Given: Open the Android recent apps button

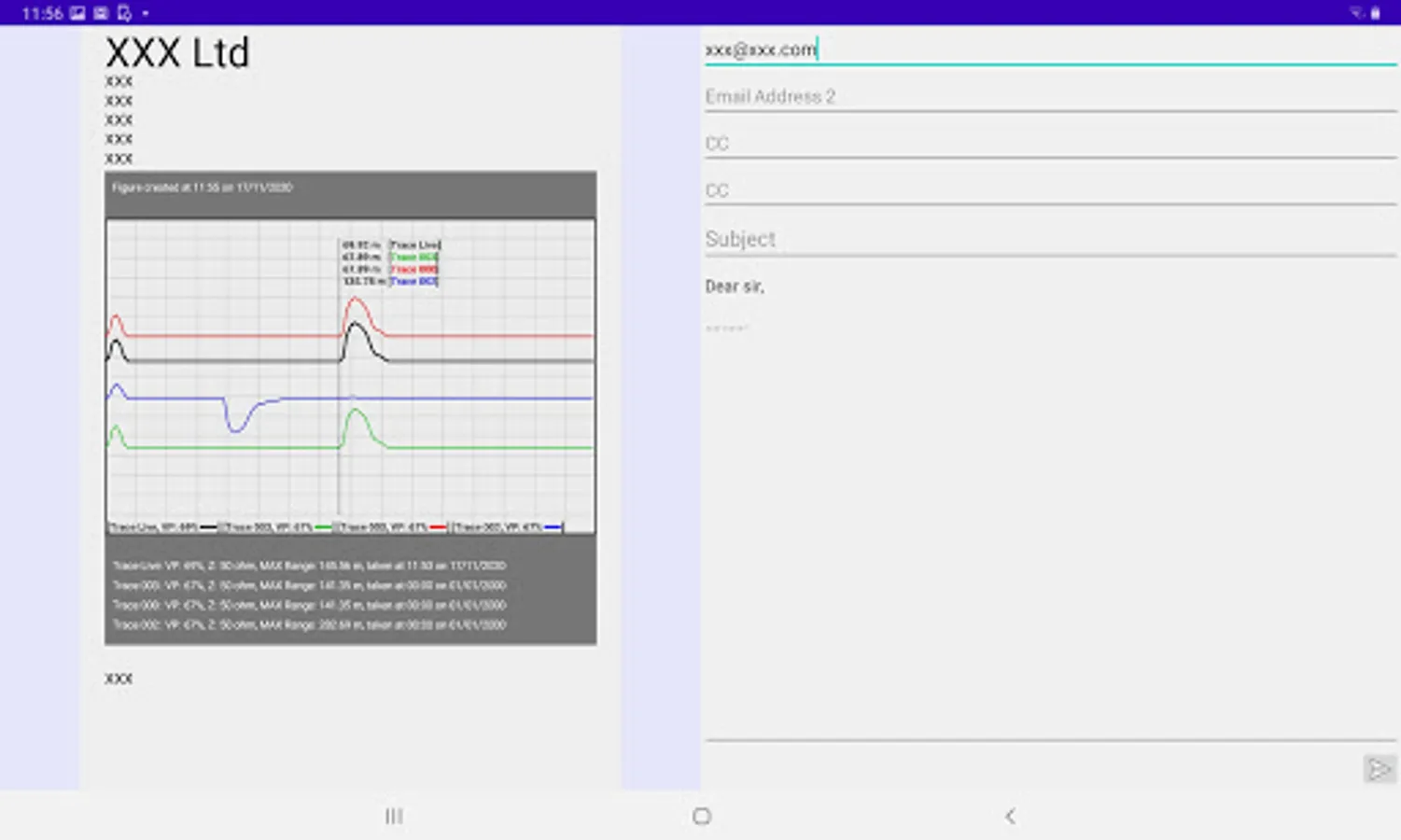Looking at the screenshot, I should tap(394, 816).
